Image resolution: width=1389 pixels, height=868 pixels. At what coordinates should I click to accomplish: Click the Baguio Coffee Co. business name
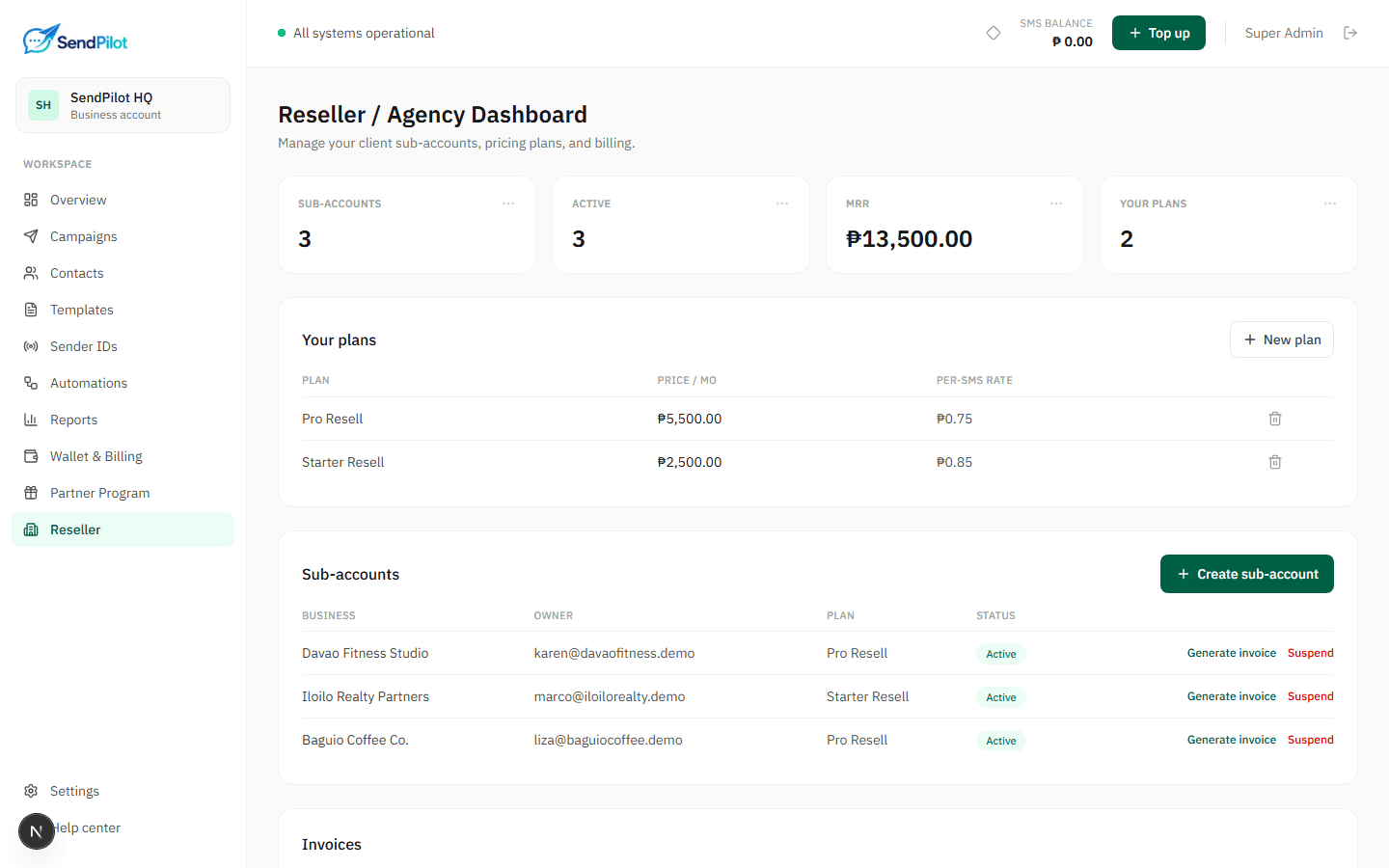[356, 740]
